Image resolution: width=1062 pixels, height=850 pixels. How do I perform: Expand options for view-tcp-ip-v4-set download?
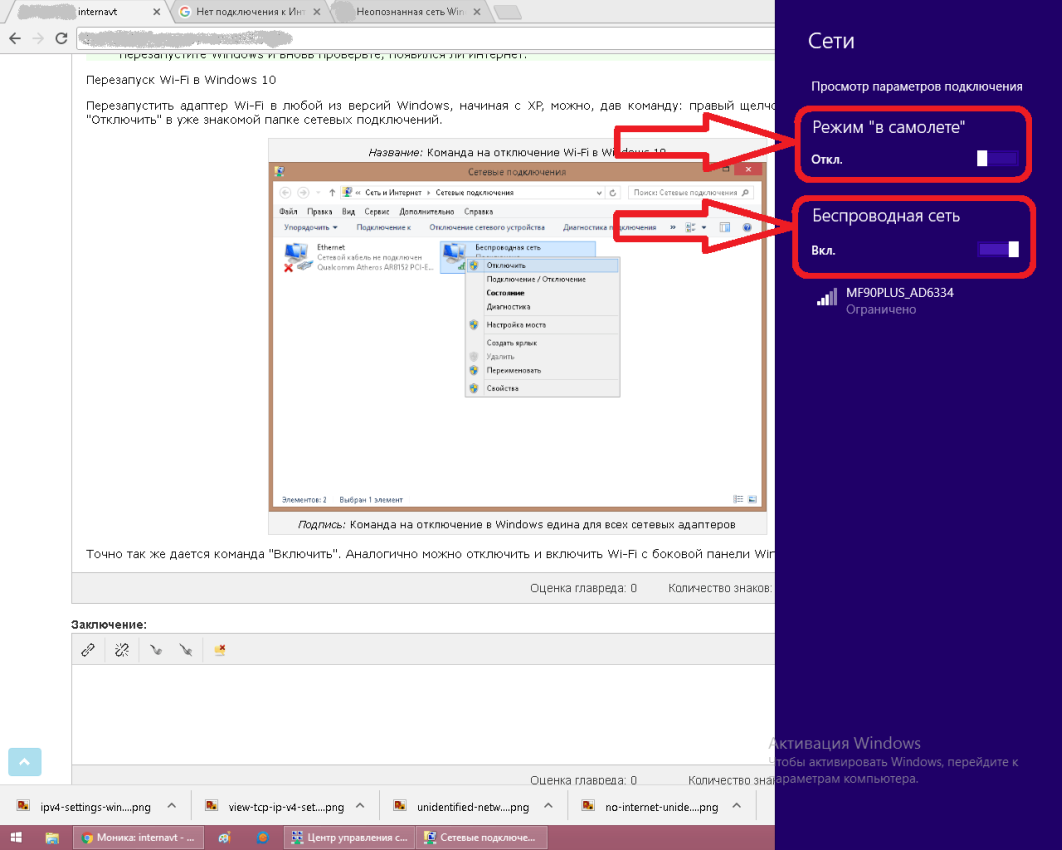click(x=360, y=806)
